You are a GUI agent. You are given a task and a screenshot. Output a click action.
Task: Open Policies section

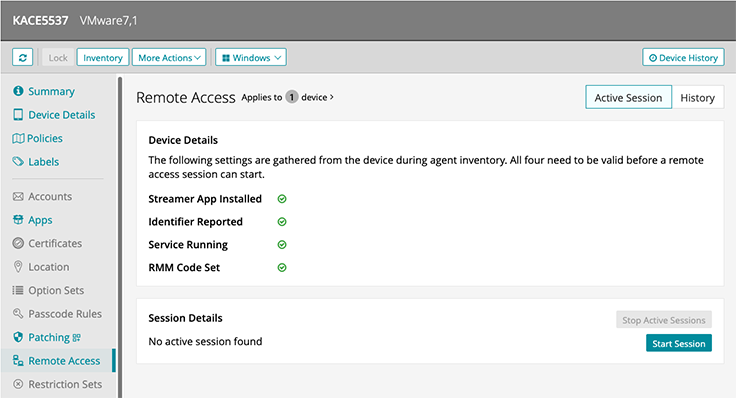pyautogui.click(x=45, y=138)
